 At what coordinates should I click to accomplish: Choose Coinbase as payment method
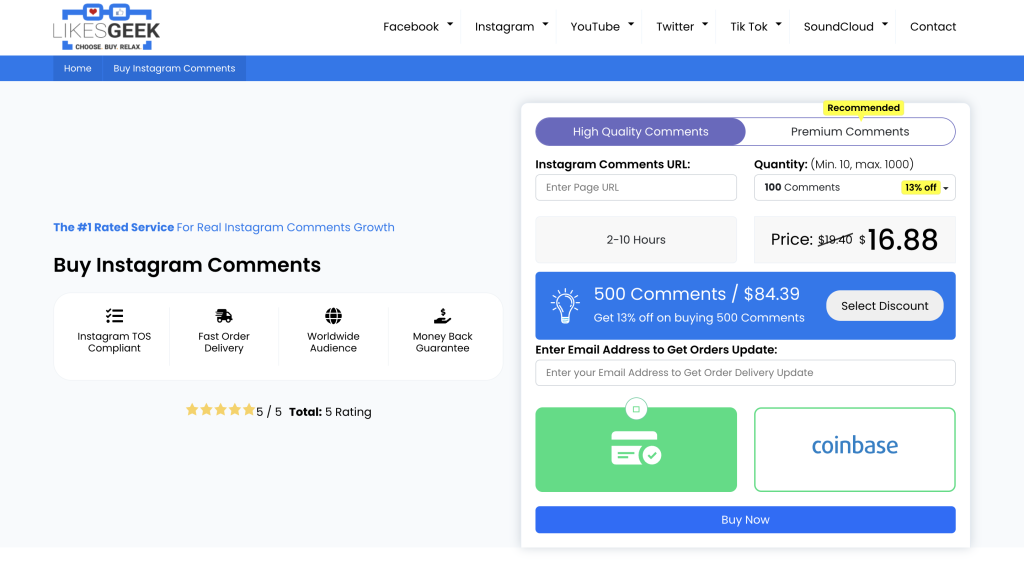click(854, 449)
